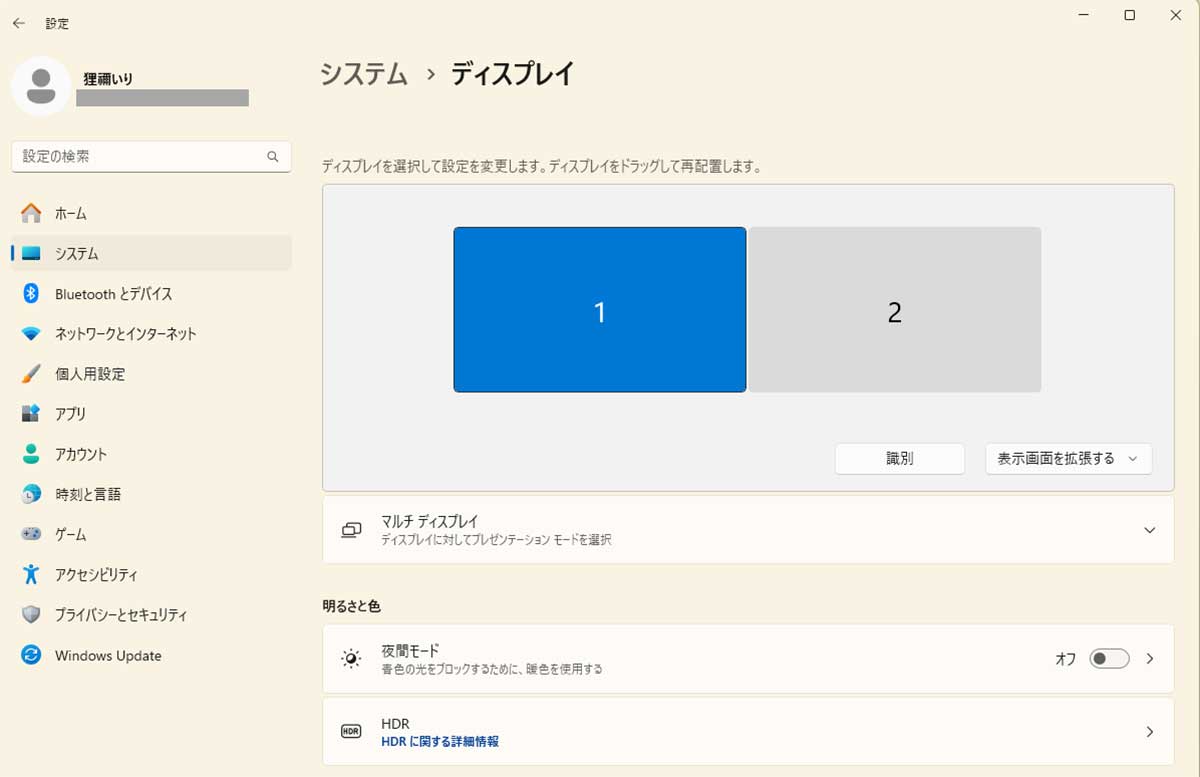Go to アクセシビリティ settings
1200x777 pixels.
pyautogui.click(x=151, y=574)
